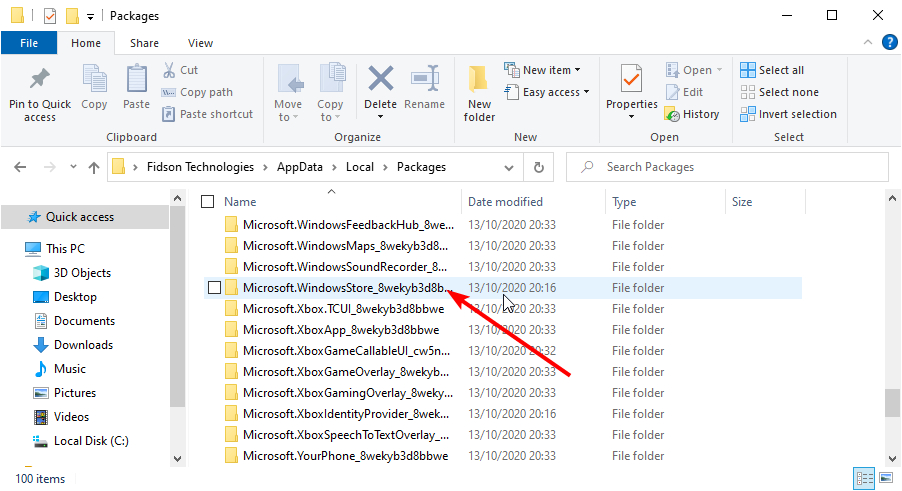Expand Delete options arrow

380,117
